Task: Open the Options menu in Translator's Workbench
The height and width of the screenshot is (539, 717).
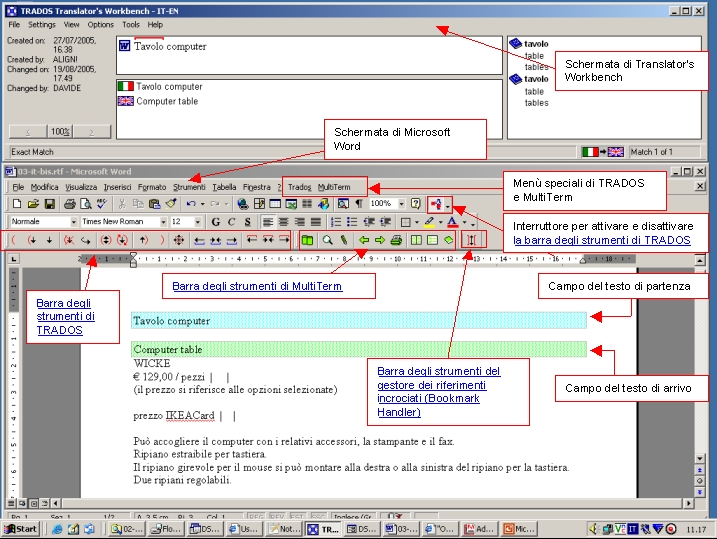Action: point(101,25)
